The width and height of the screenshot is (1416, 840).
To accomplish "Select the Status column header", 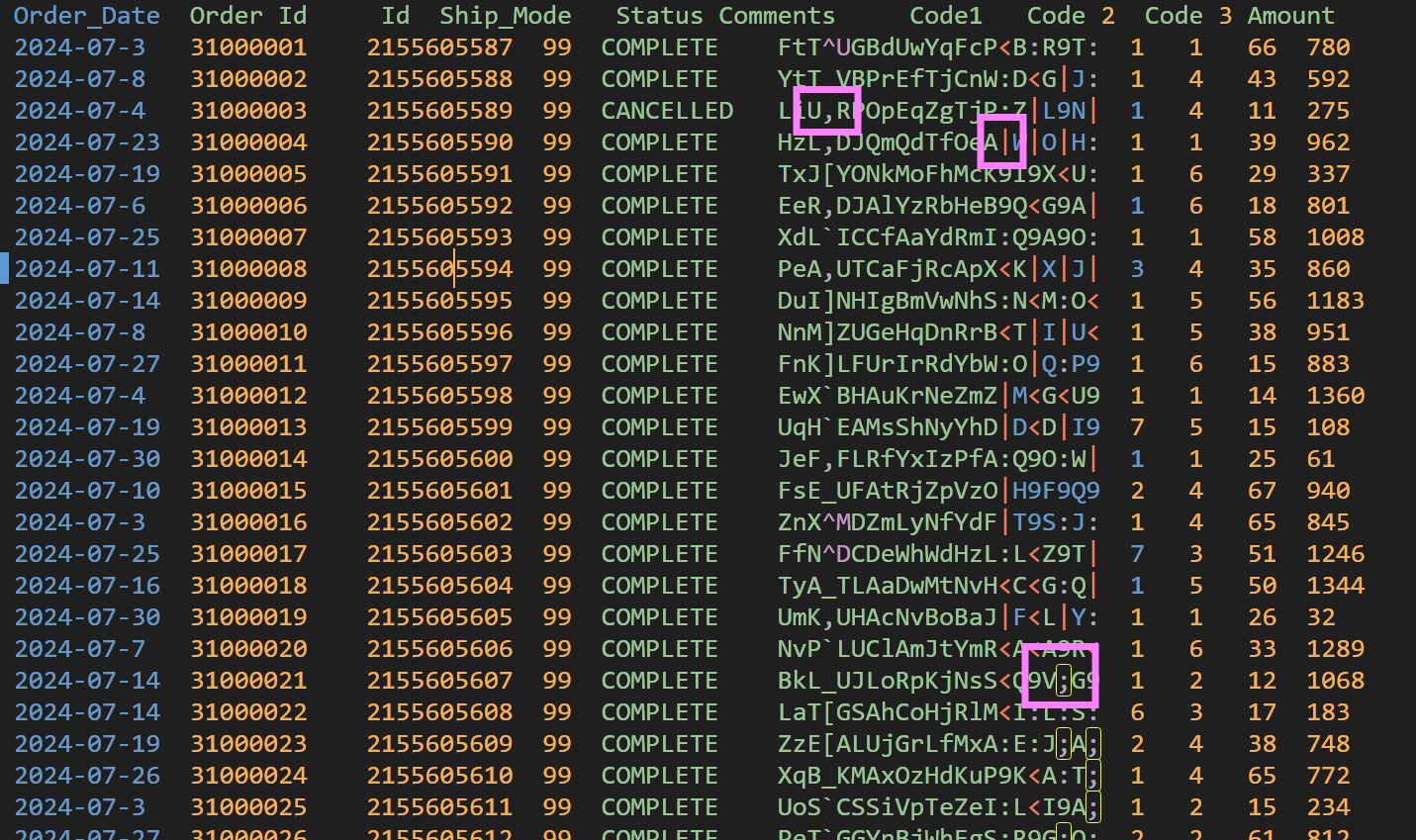I will tap(659, 15).
